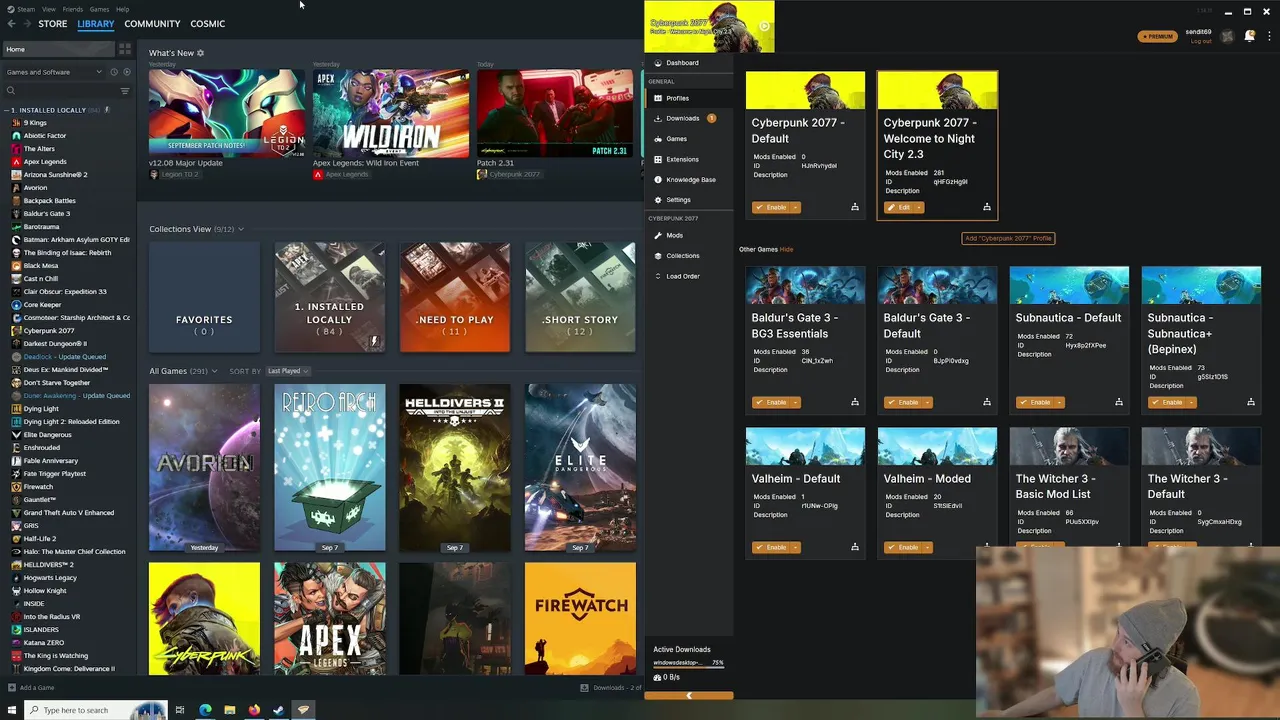Open Enable dropdown arrow on Cyberpunk 2077 Default
Image resolution: width=1280 pixels, height=720 pixels.
pos(796,207)
